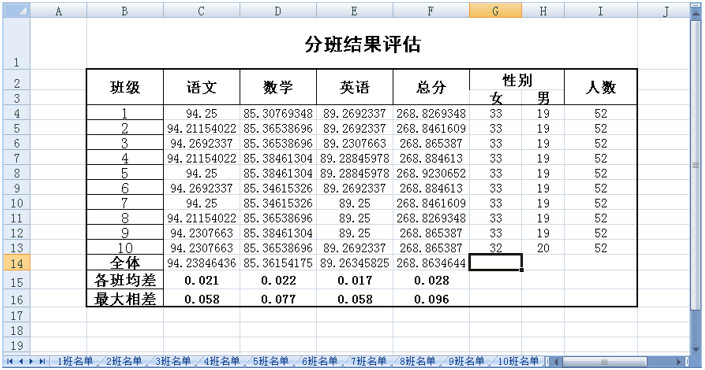Click the vertical scrollbar thumb
The height and width of the screenshot is (370, 705).
tap(696, 165)
